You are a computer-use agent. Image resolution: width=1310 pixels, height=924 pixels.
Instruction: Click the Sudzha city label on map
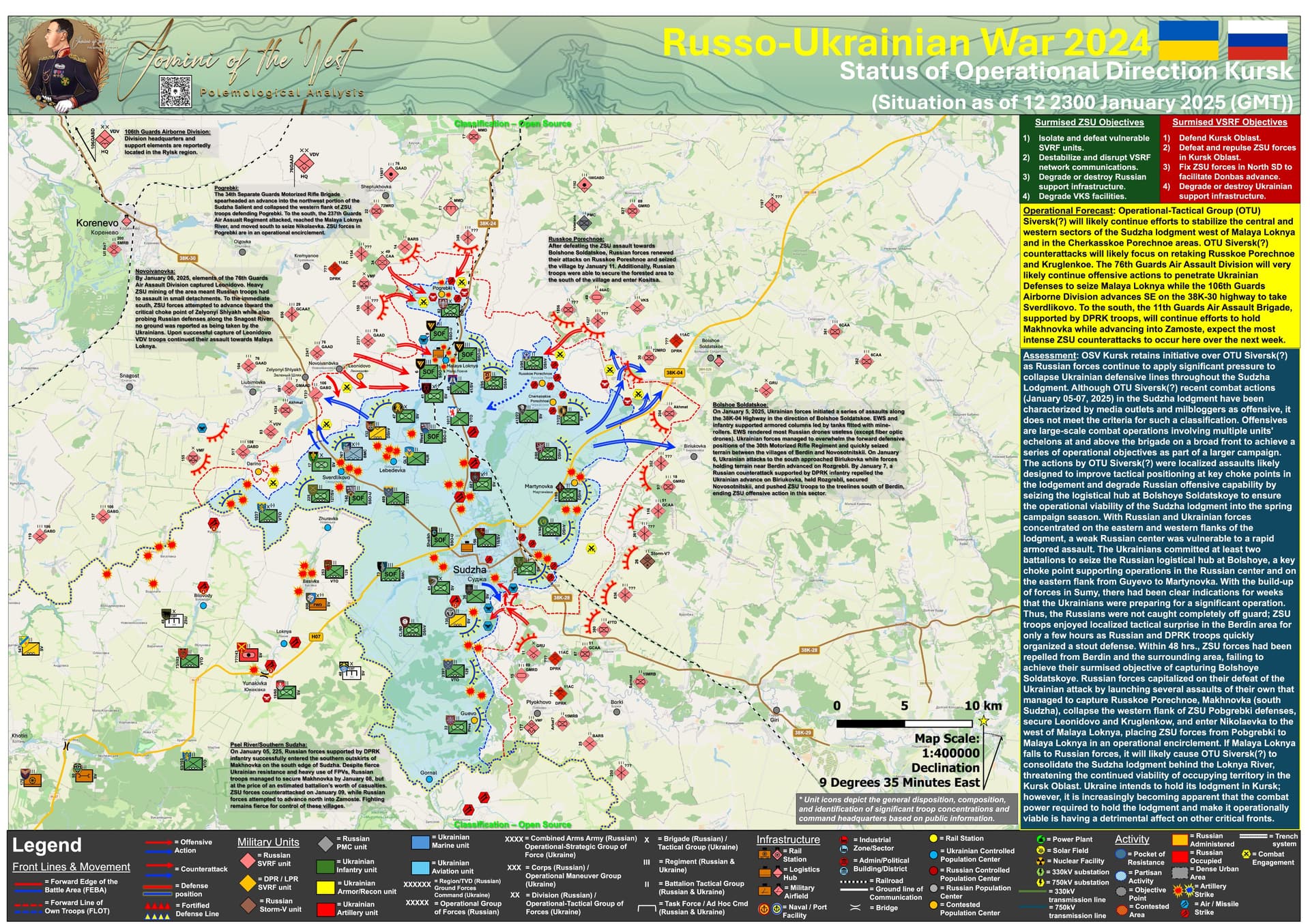point(469,569)
